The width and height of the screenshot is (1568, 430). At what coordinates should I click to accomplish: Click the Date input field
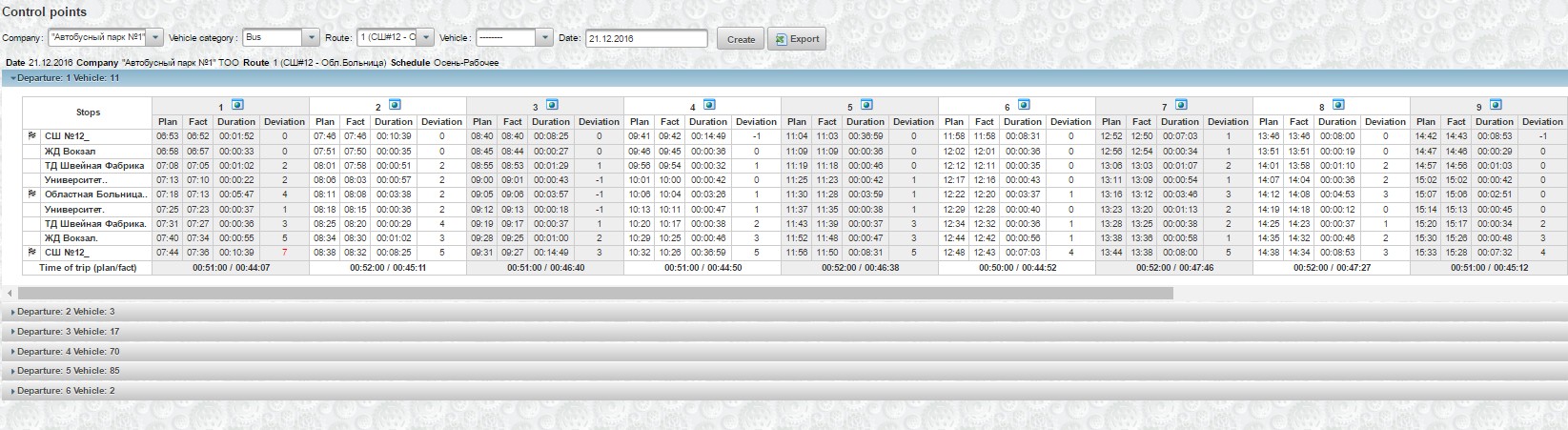645,39
